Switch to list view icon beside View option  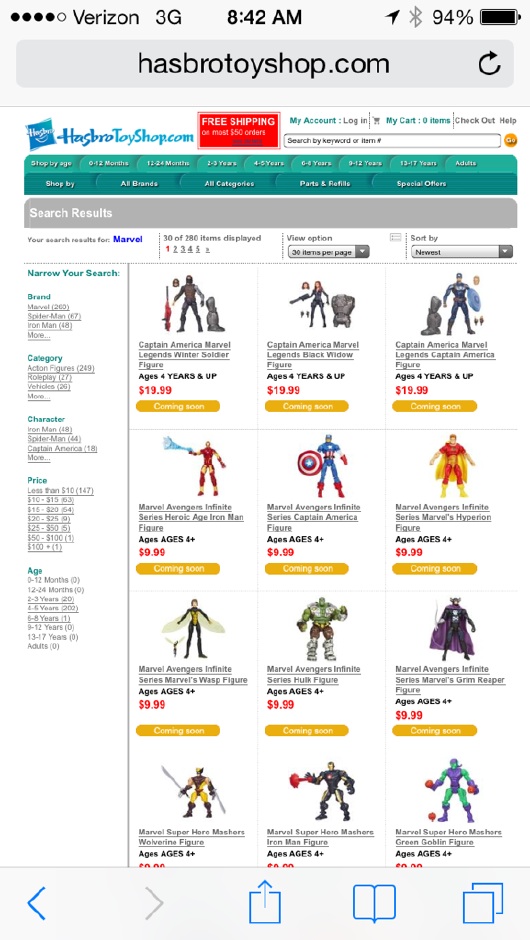[x=395, y=237]
